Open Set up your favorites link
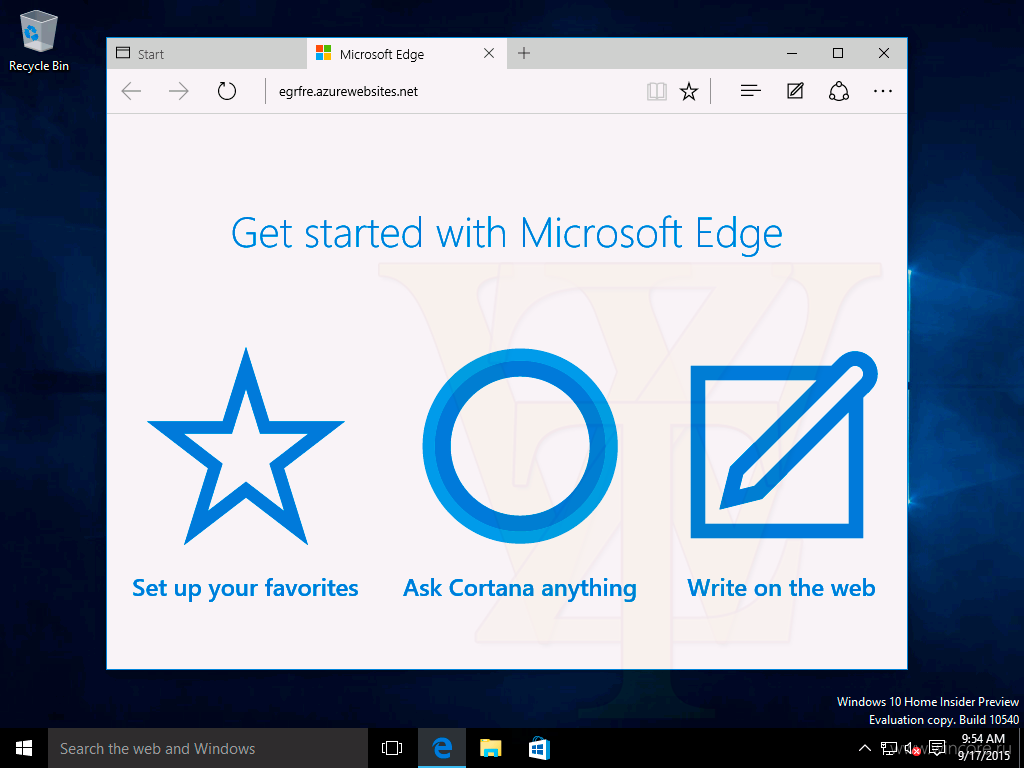 coord(245,588)
